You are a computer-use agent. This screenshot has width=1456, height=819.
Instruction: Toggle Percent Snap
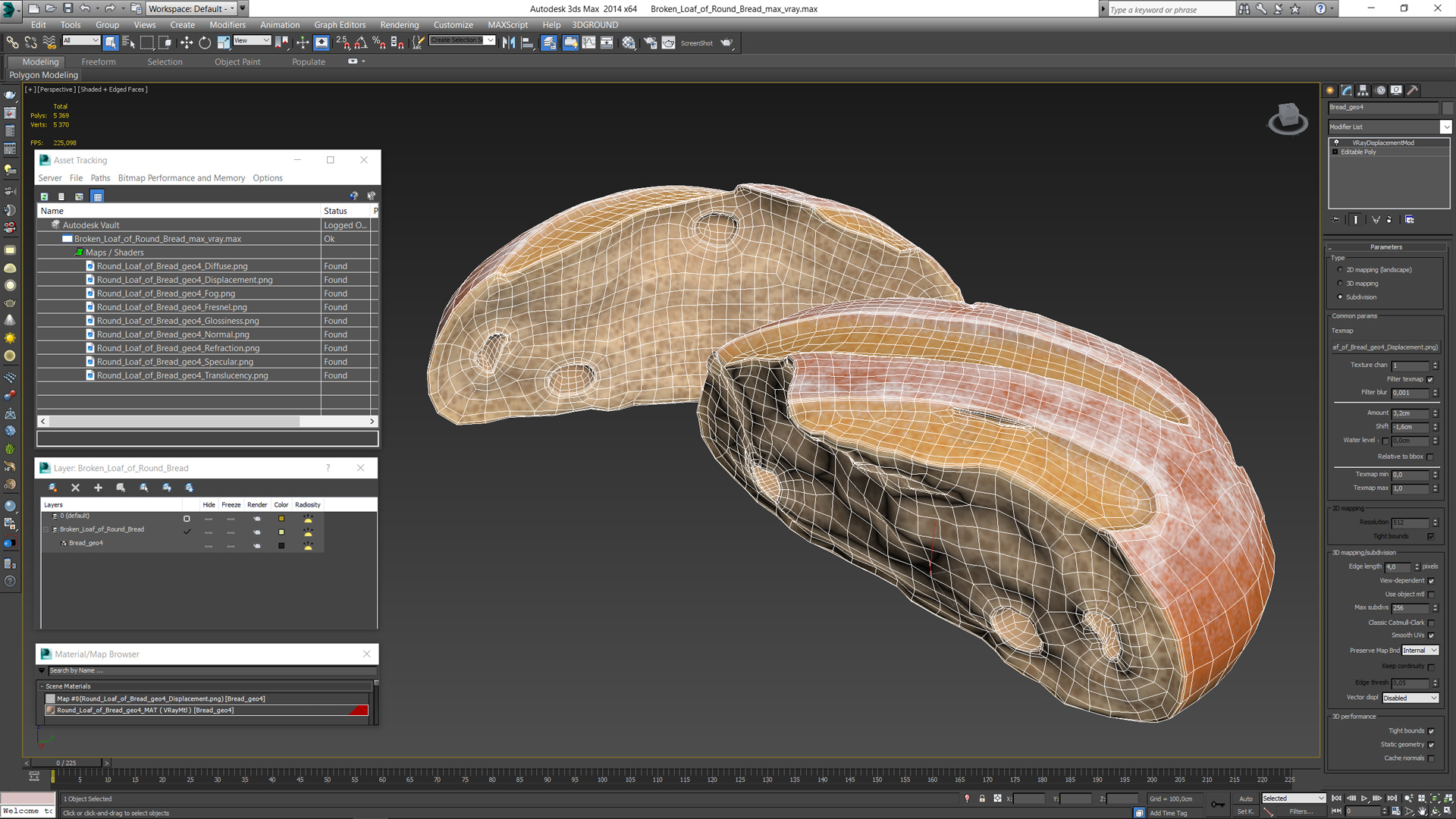379,42
